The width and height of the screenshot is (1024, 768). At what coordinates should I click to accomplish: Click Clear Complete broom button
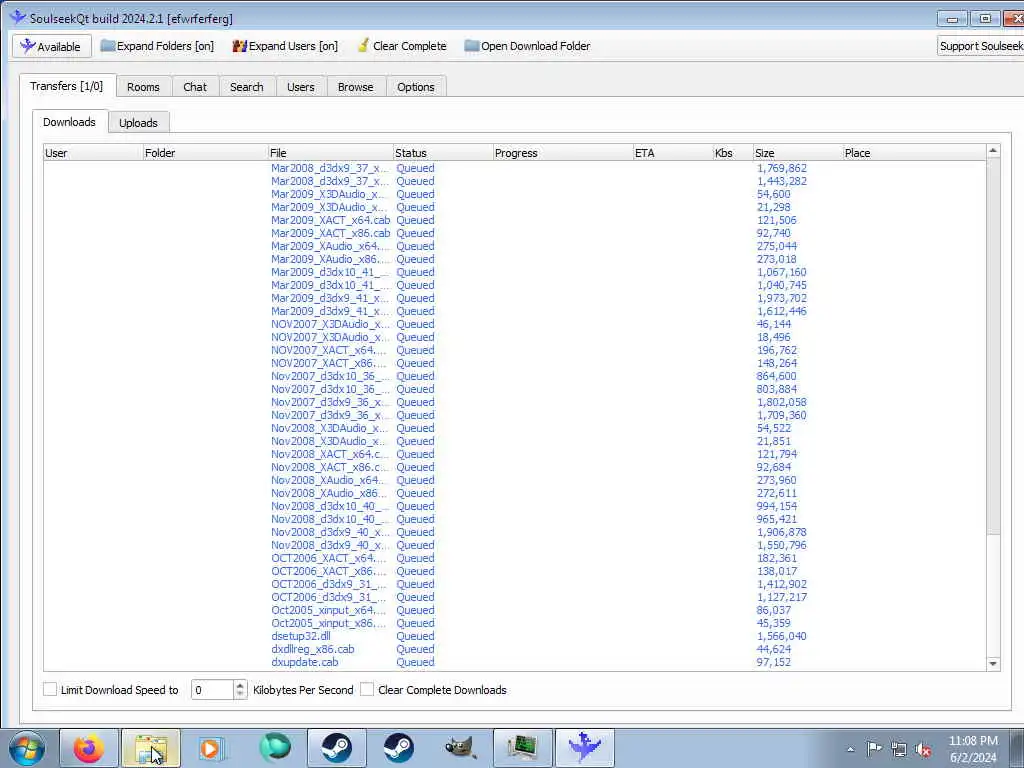402,46
